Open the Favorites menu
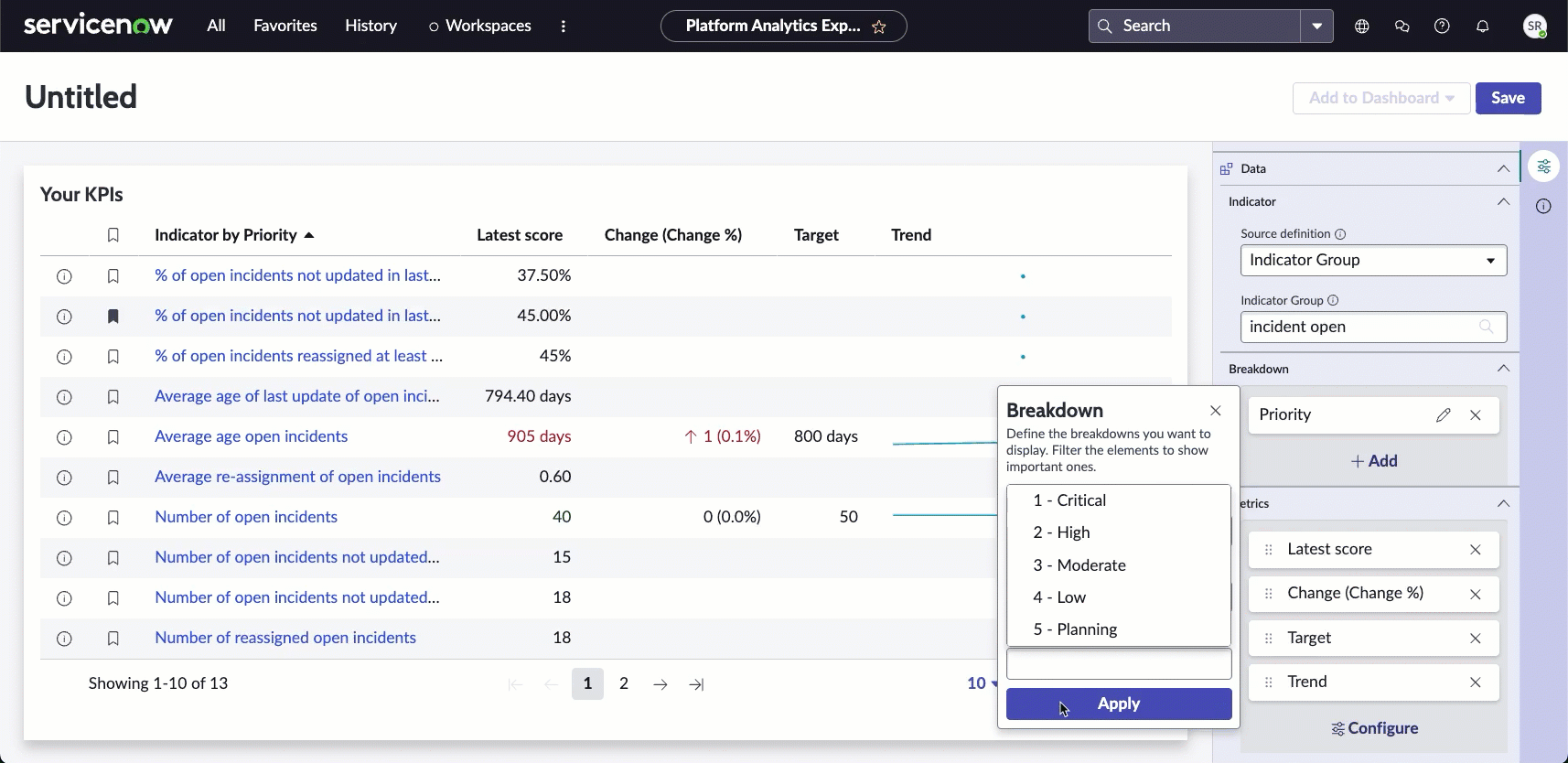This screenshot has width=1568, height=763. 285,26
